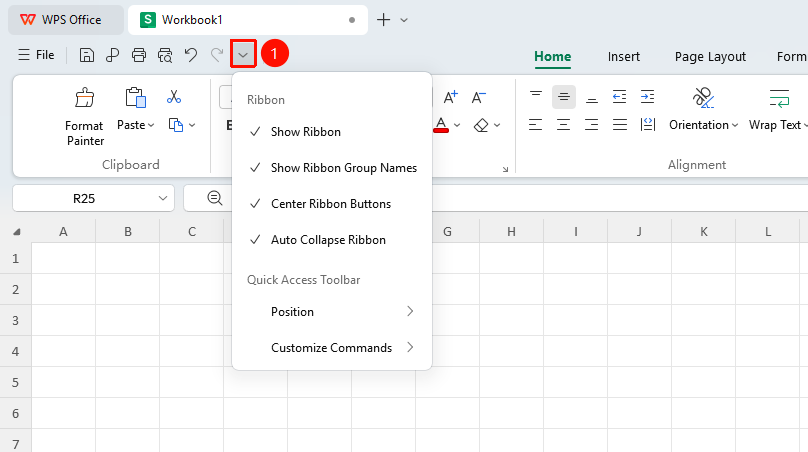Select column K header

pos(703,232)
